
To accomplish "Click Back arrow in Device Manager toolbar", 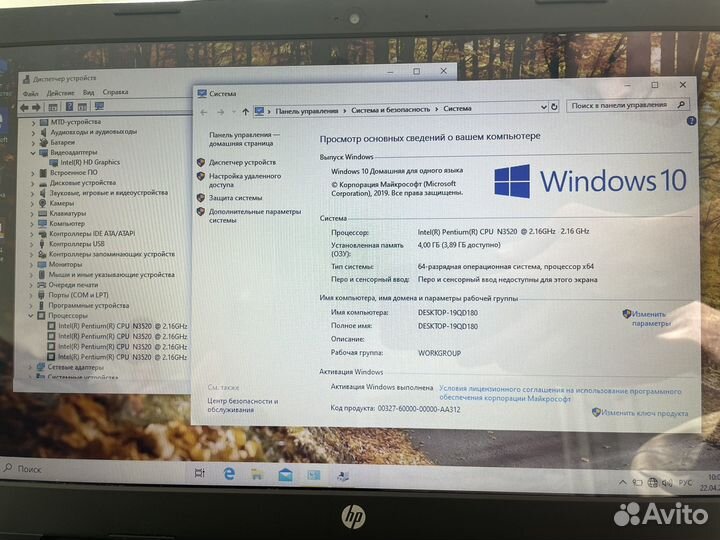I will 25,107.
